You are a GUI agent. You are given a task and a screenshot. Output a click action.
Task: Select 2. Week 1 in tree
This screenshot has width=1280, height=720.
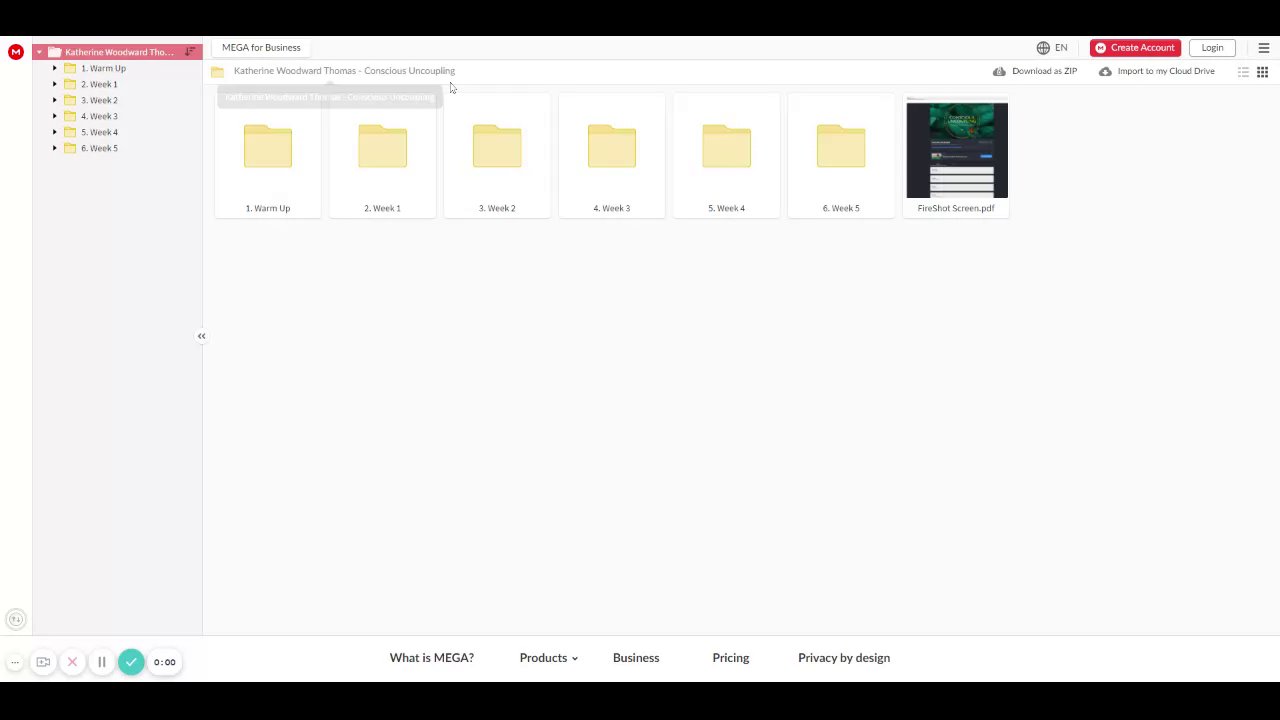coord(99,84)
